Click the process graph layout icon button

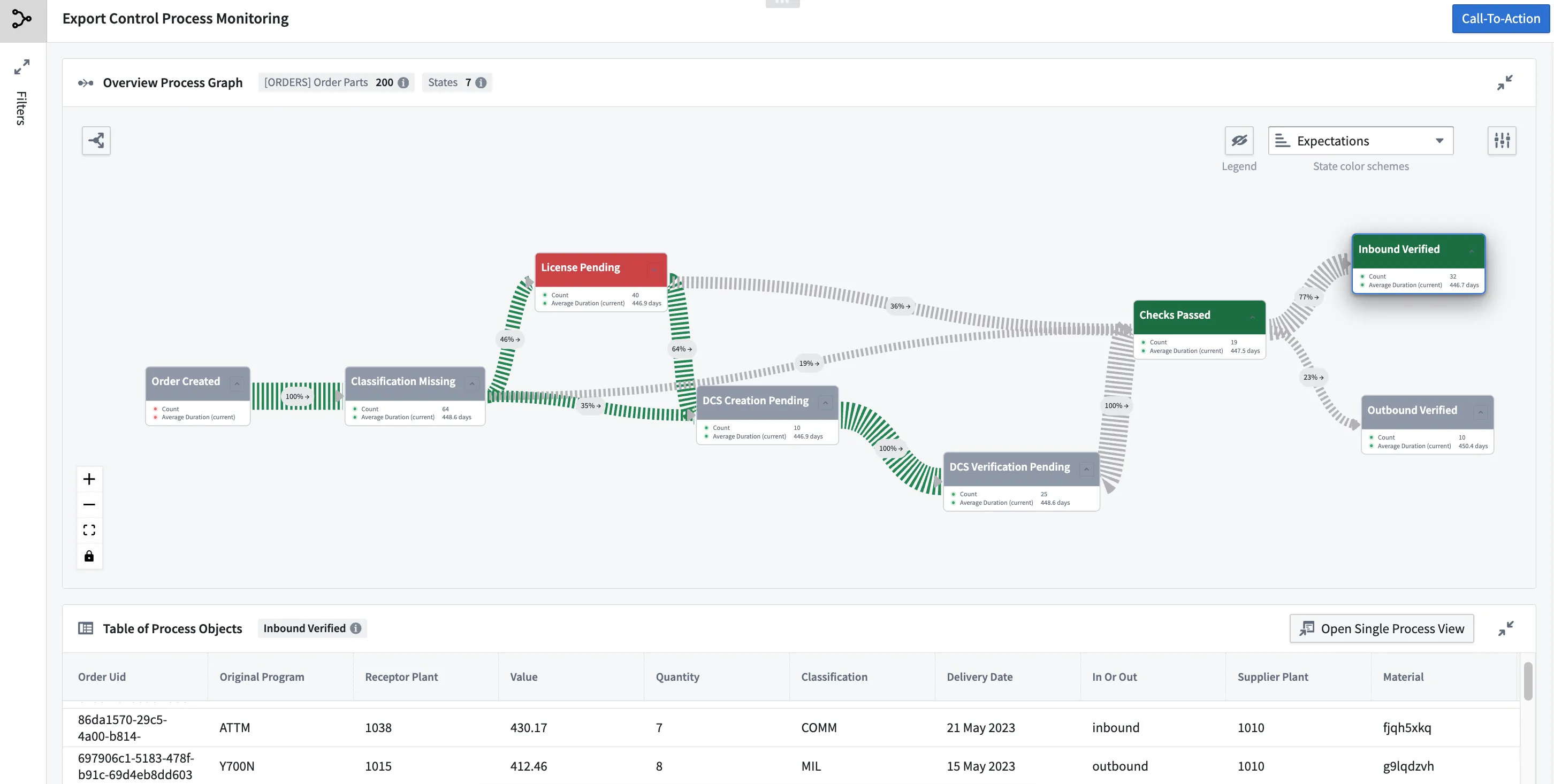96,141
